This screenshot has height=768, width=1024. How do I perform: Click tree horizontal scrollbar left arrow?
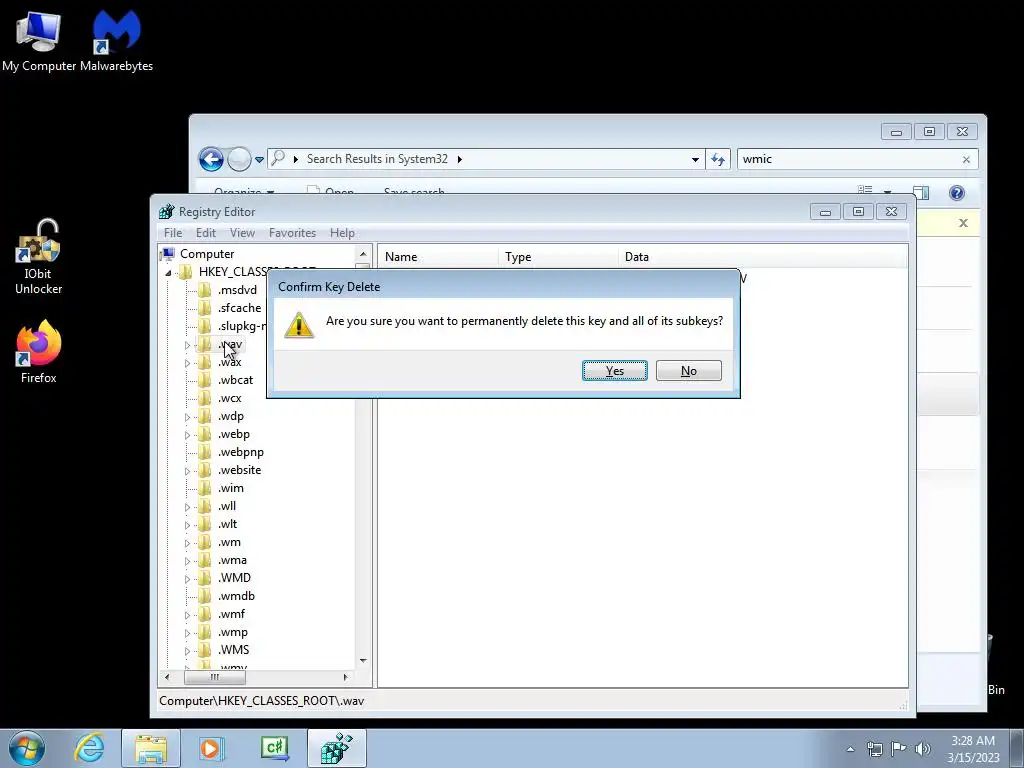point(167,677)
